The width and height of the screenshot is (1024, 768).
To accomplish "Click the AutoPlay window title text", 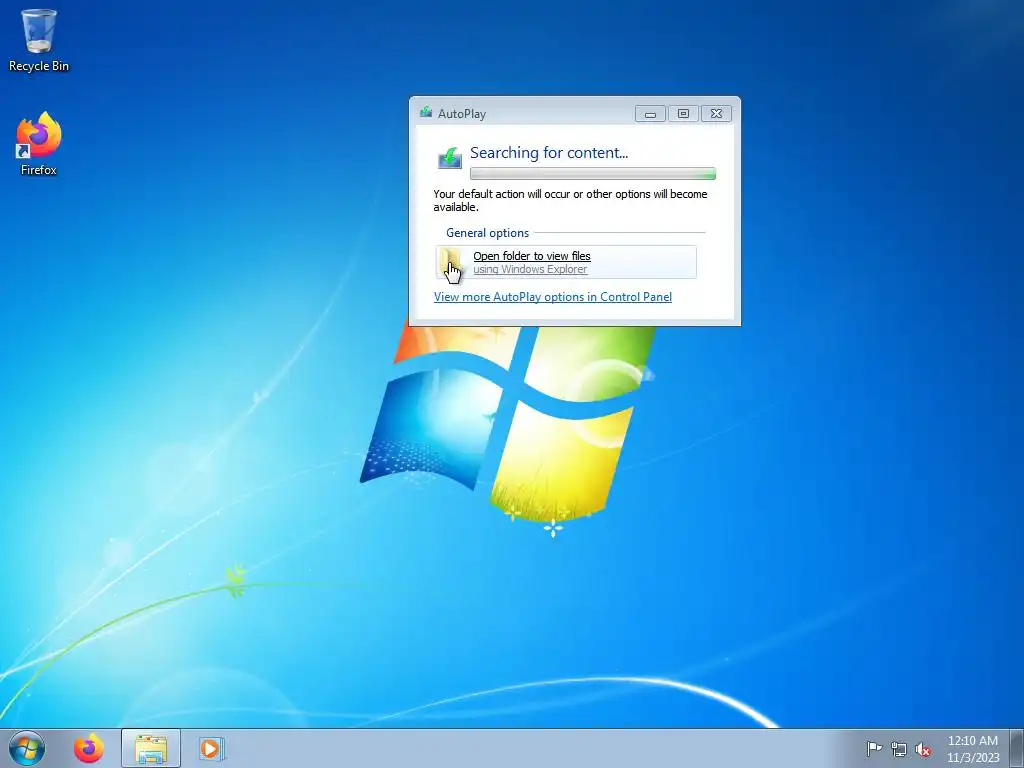I will click(x=462, y=114).
